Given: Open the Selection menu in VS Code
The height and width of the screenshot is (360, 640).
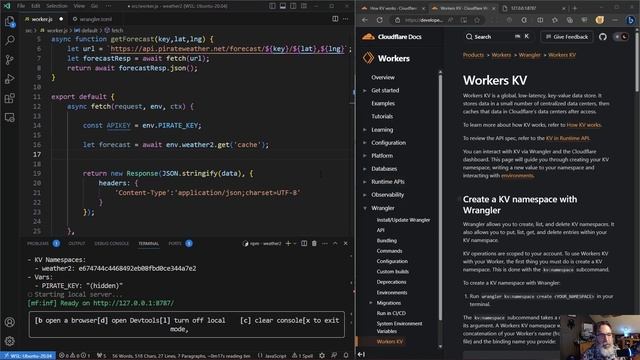Looking at the screenshot, I should 57,6.
